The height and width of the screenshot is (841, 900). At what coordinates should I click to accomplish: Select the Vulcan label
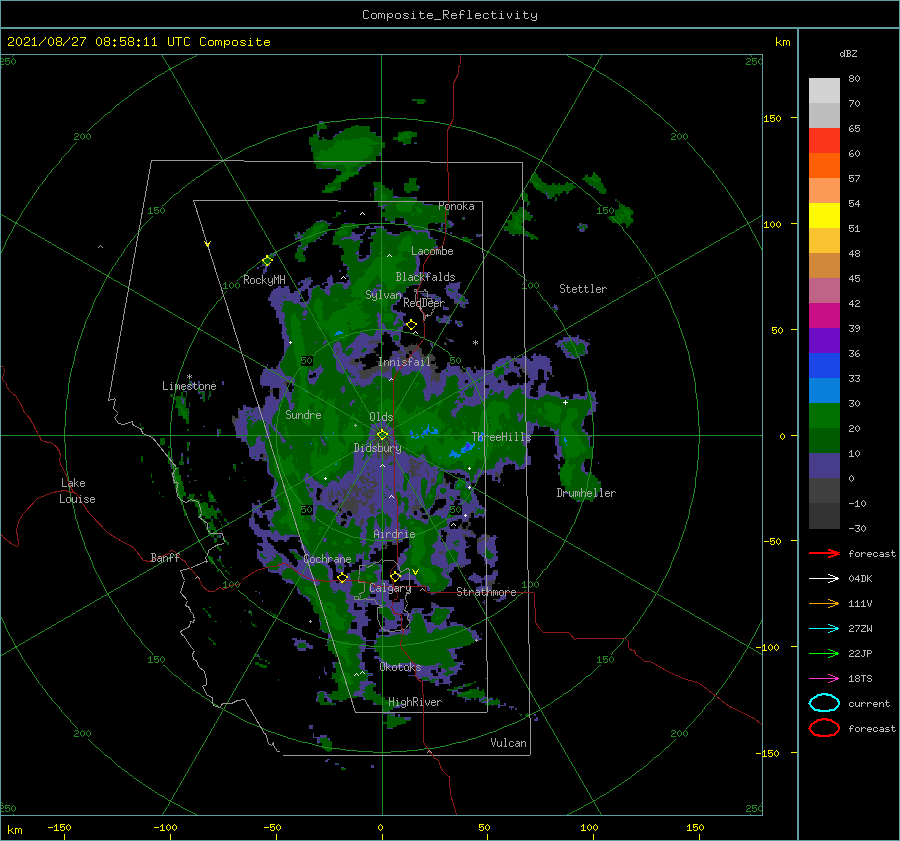tap(509, 743)
